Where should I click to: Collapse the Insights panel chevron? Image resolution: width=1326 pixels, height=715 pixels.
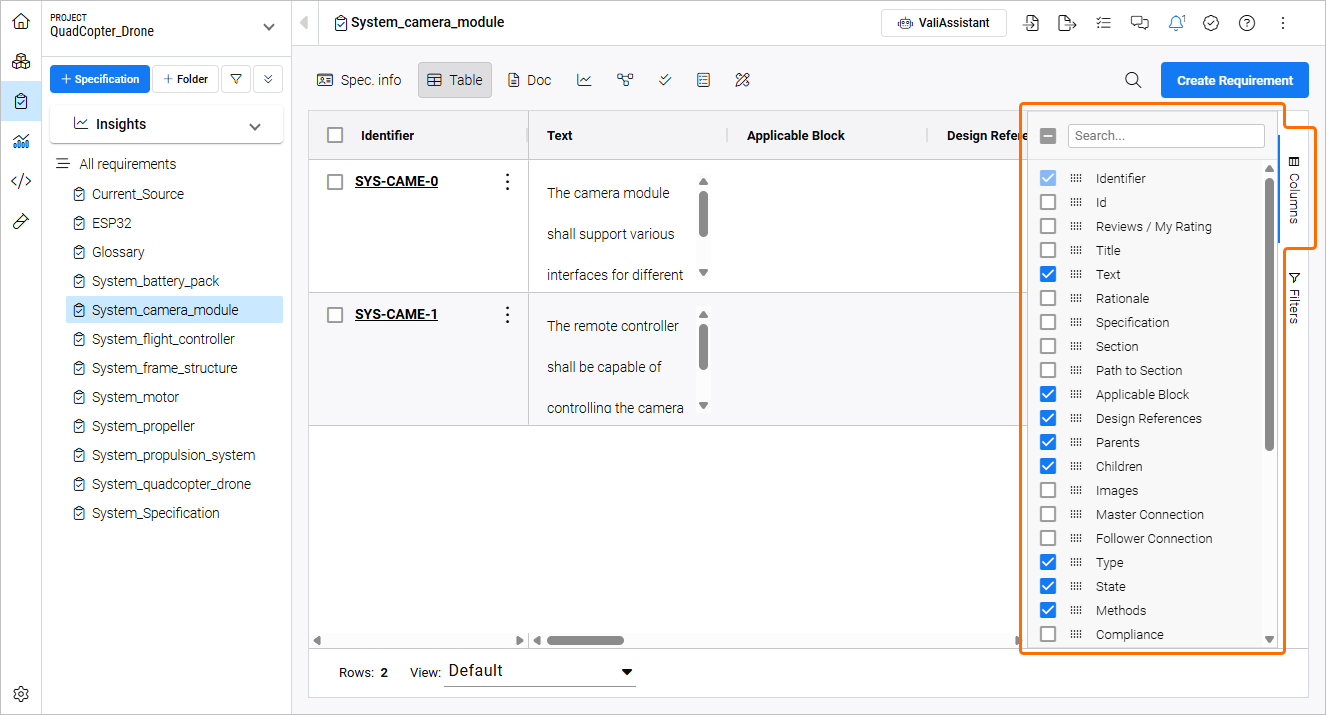pos(255,125)
